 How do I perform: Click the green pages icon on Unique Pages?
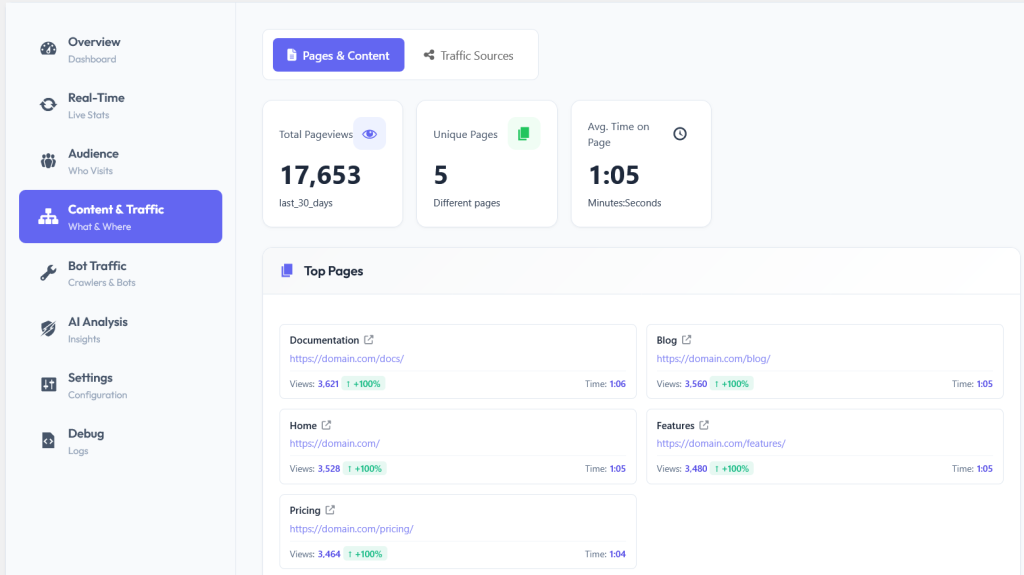click(524, 134)
